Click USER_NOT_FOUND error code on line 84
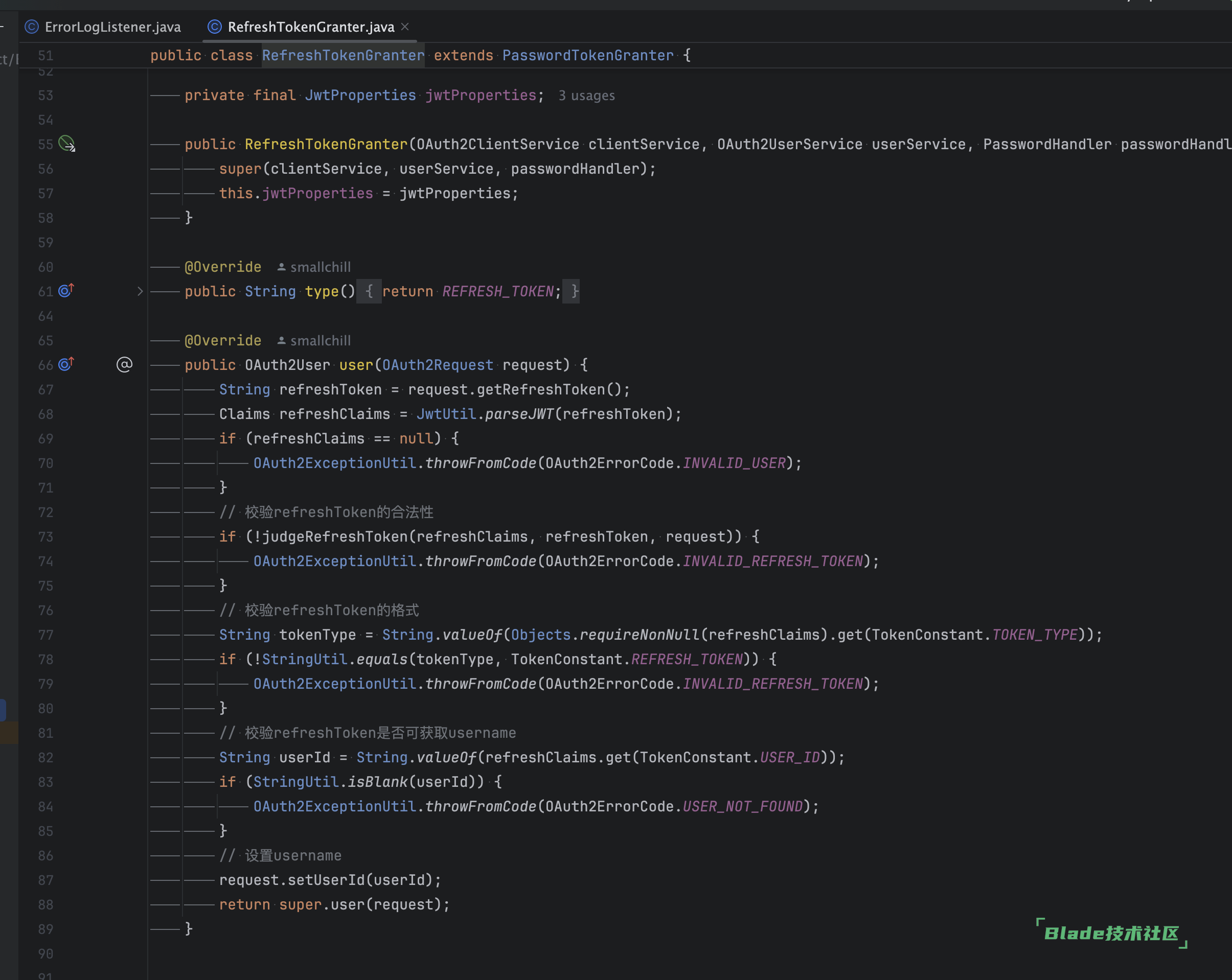The height and width of the screenshot is (980, 1232). click(743, 807)
